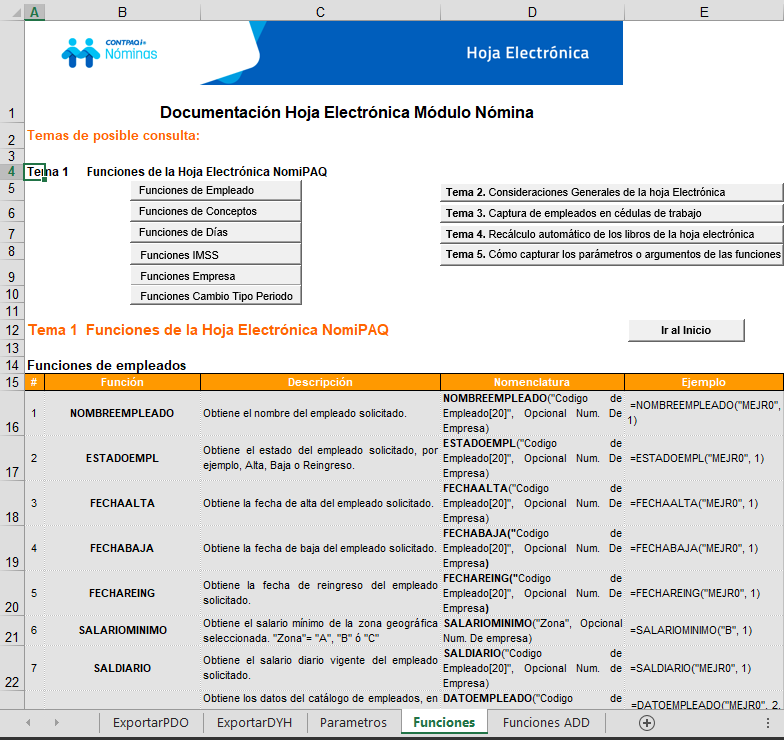This screenshot has height=740, width=784.
Task: Click nomenclature SALARIOMINIMO("Zona" cell
Action: point(532,630)
